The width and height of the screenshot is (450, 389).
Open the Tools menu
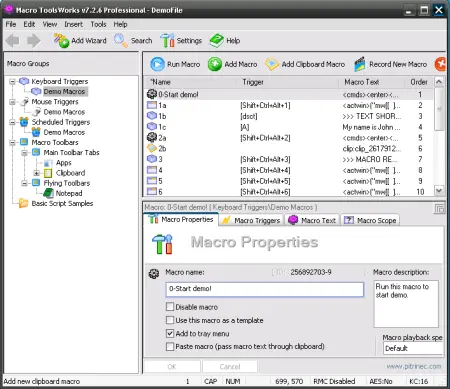coord(98,24)
